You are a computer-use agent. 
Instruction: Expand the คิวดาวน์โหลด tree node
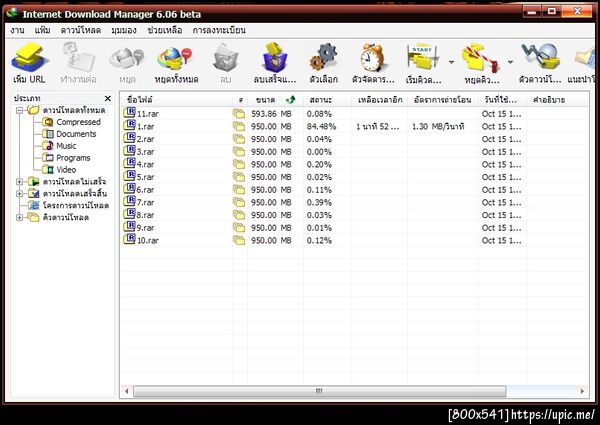pyautogui.click(x=20, y=218)
